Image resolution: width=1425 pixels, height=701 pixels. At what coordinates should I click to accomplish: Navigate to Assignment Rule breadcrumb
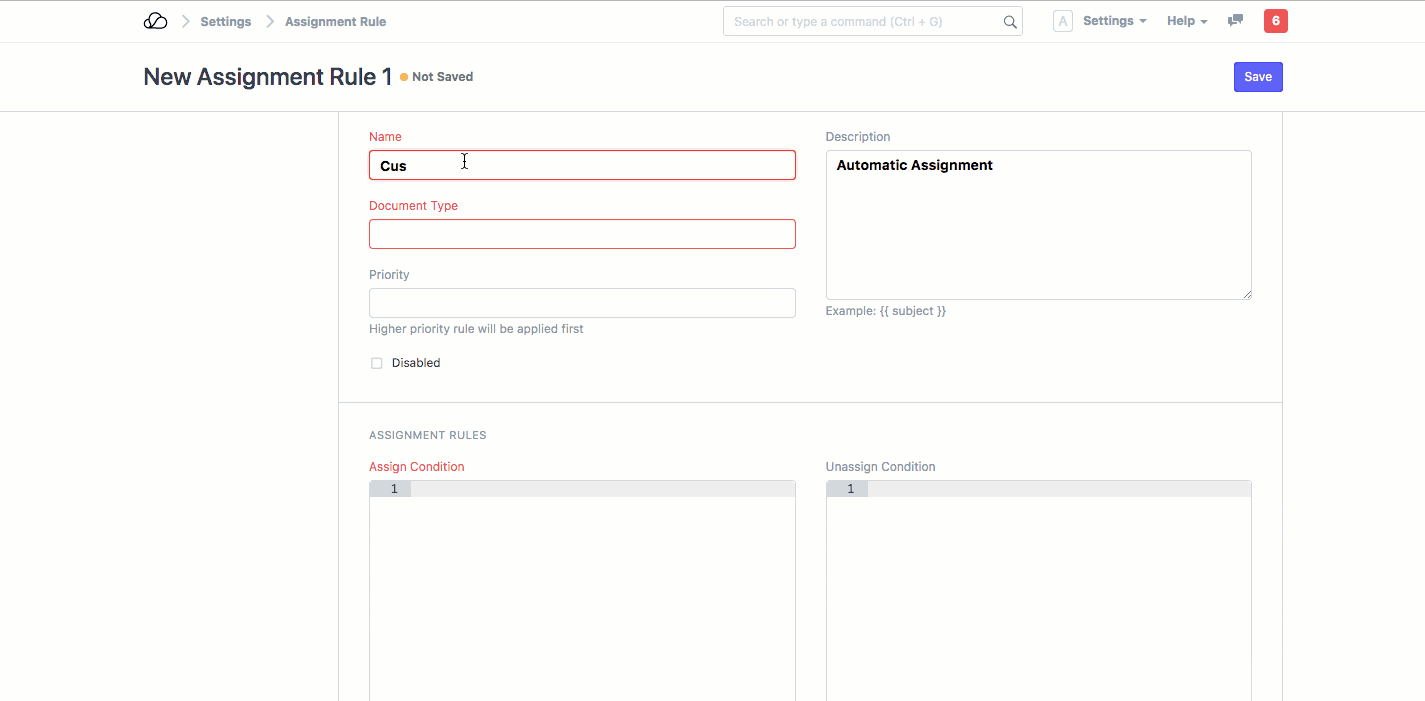point(335,21)
